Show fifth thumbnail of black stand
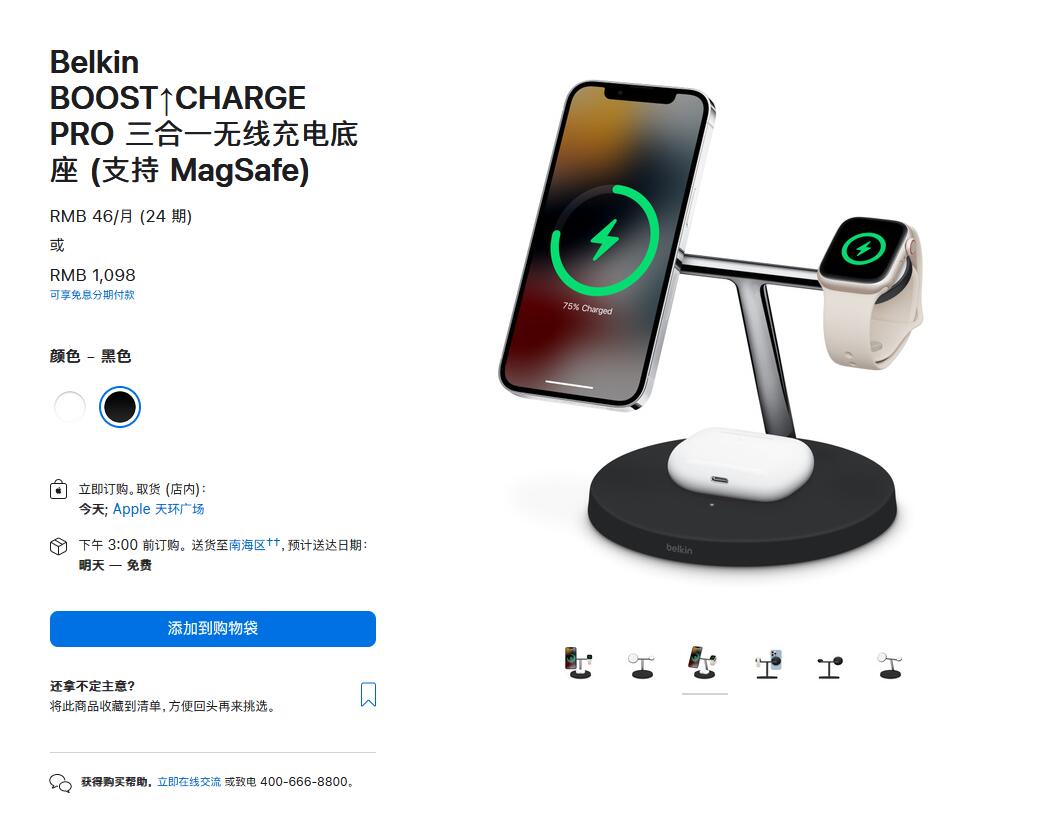This screenshot has width=1052, height=832. pyautogui.click(x=830, y=667)
